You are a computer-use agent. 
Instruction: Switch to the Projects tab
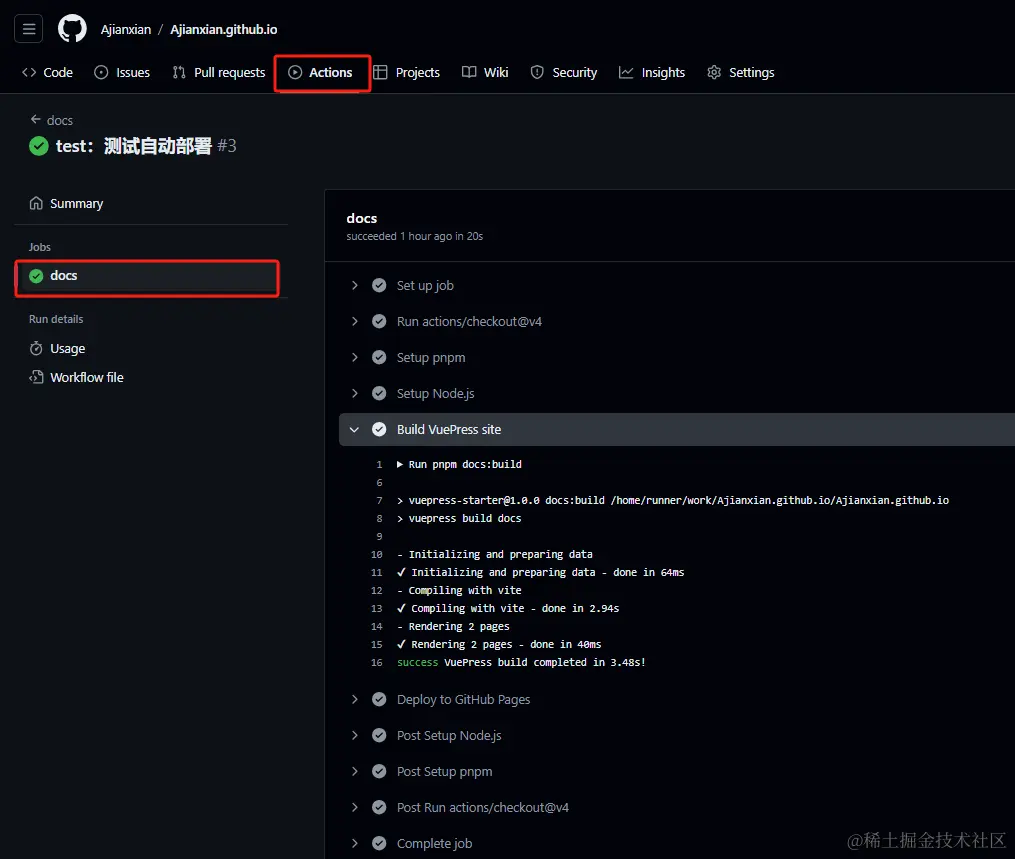(407, 73)
